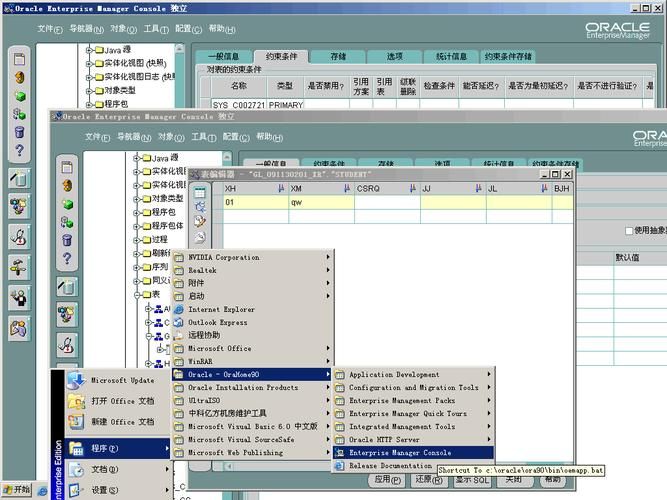This screenshot has height=500, width=667.
Task: Click the trash can icon in back window sidebar
Action: [19, 132]
